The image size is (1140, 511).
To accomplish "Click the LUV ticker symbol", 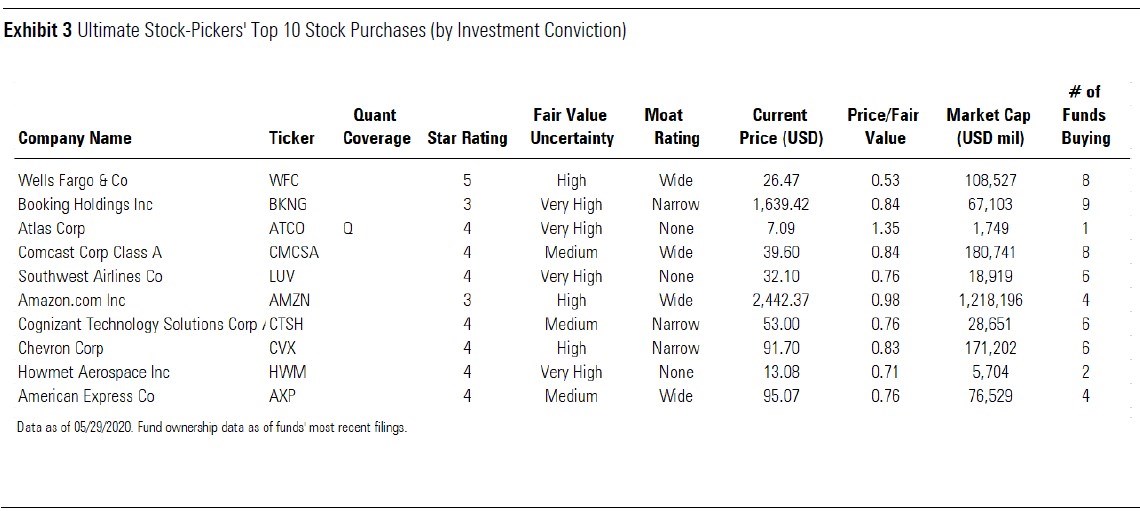I will pyautogui.click(x=283, y=277).
